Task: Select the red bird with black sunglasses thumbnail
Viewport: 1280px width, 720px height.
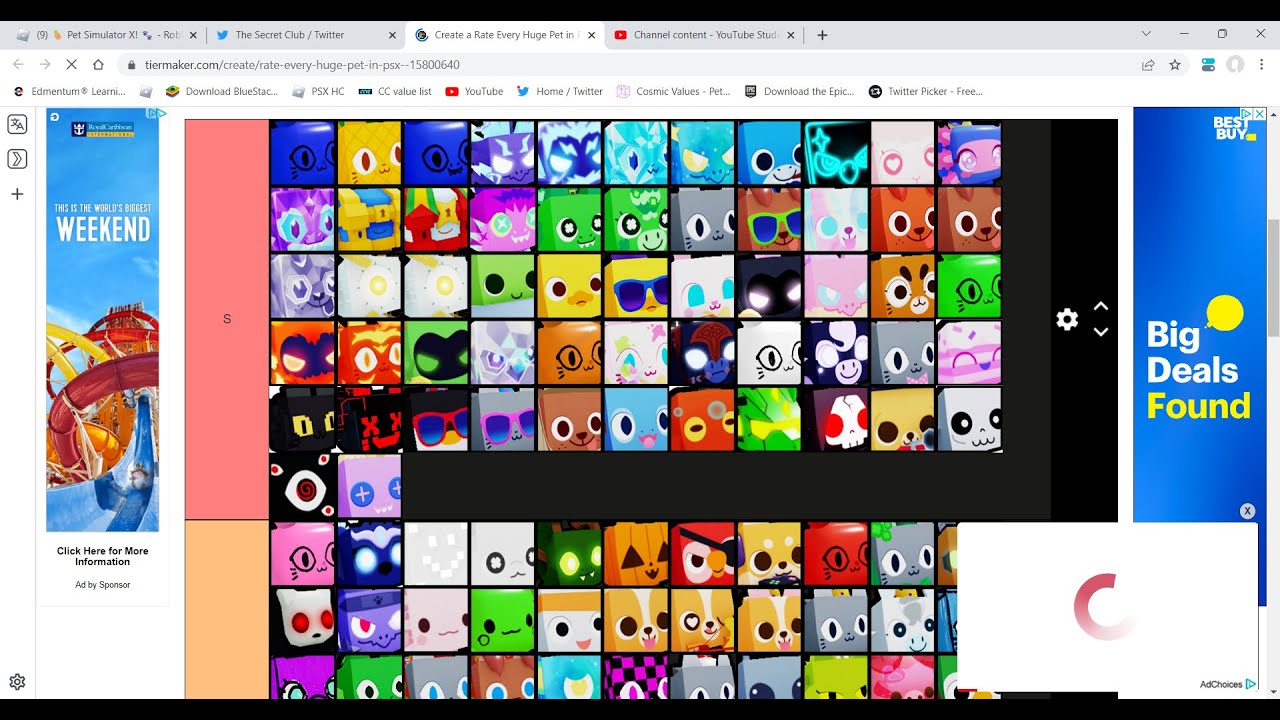Action: pos(703,553)
